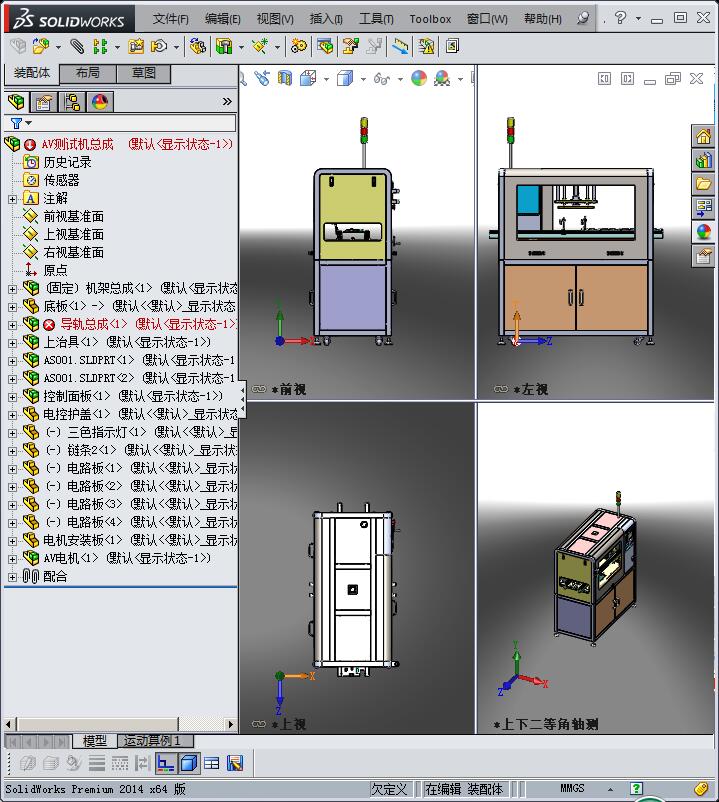Select 电机安装板<1> in feature tree
719x802 pixels.
point(141,540)
